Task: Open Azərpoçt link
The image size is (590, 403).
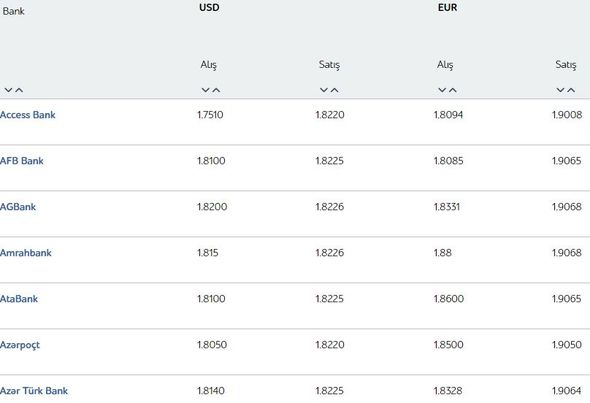Action: click(20, 345)
